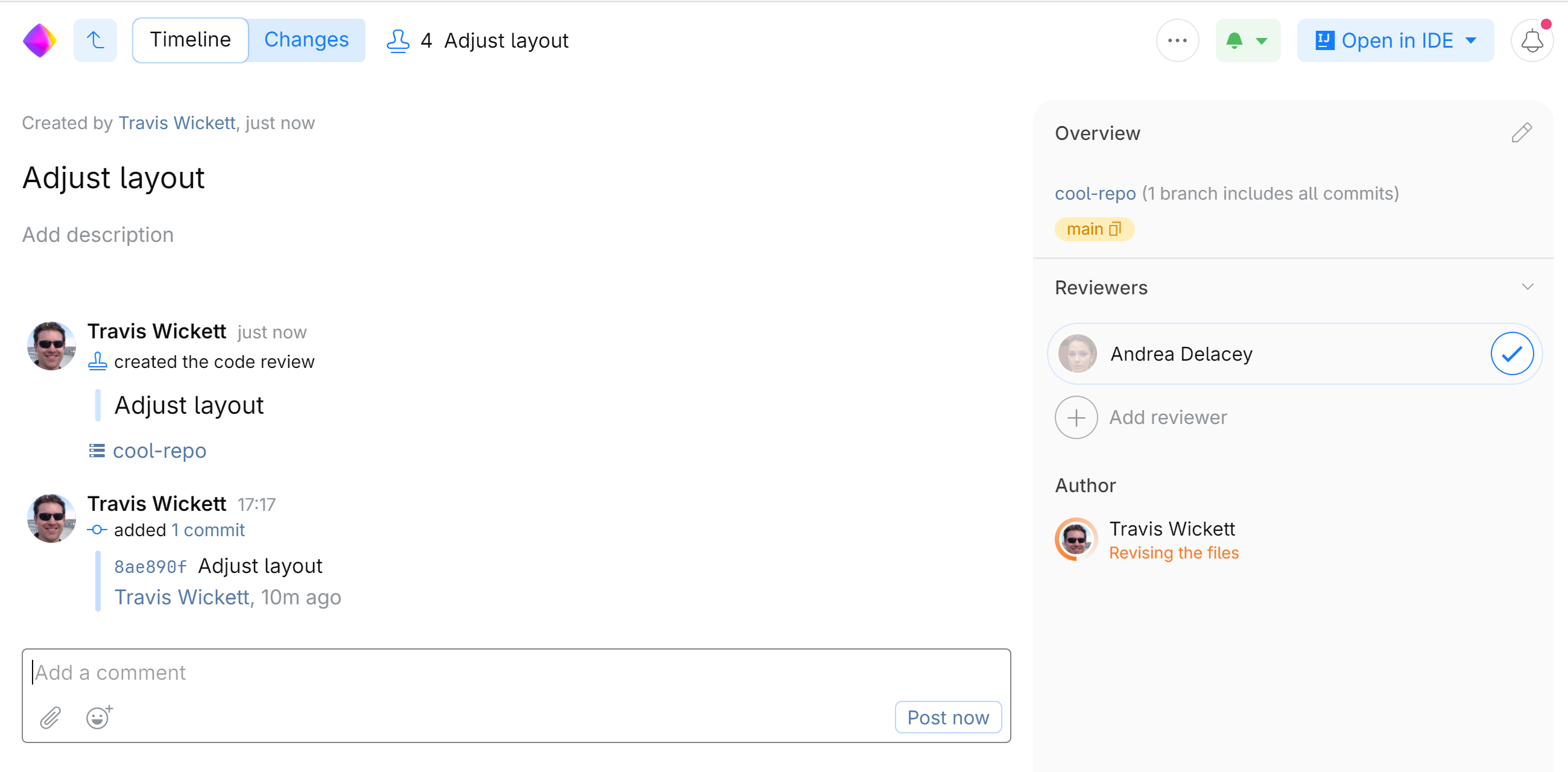This screenshot has width=1568, height=772.
Task: Click the JetBrains Space logo
Action: tap(40, 40)
